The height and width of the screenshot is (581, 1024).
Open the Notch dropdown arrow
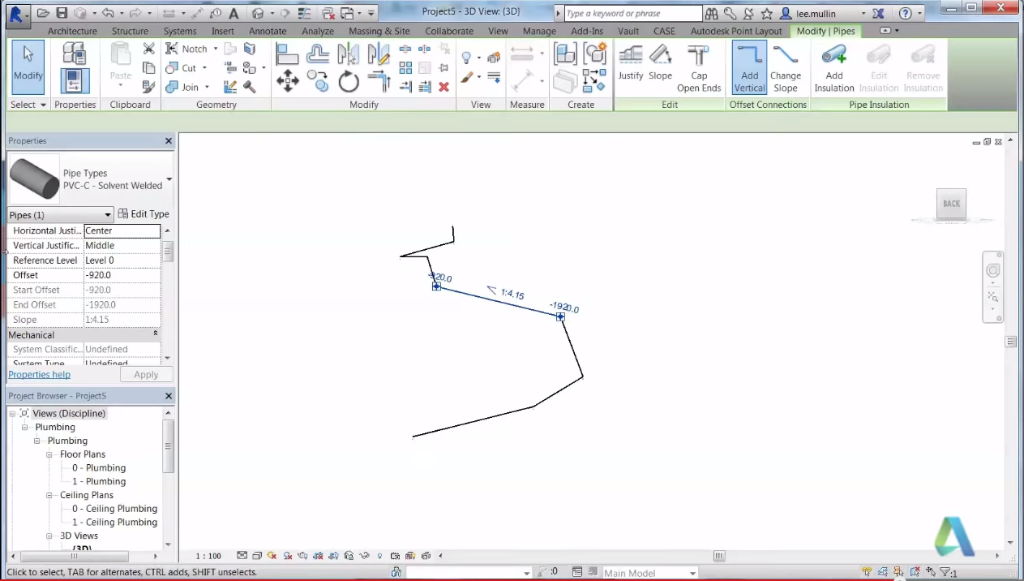point(216,49)
